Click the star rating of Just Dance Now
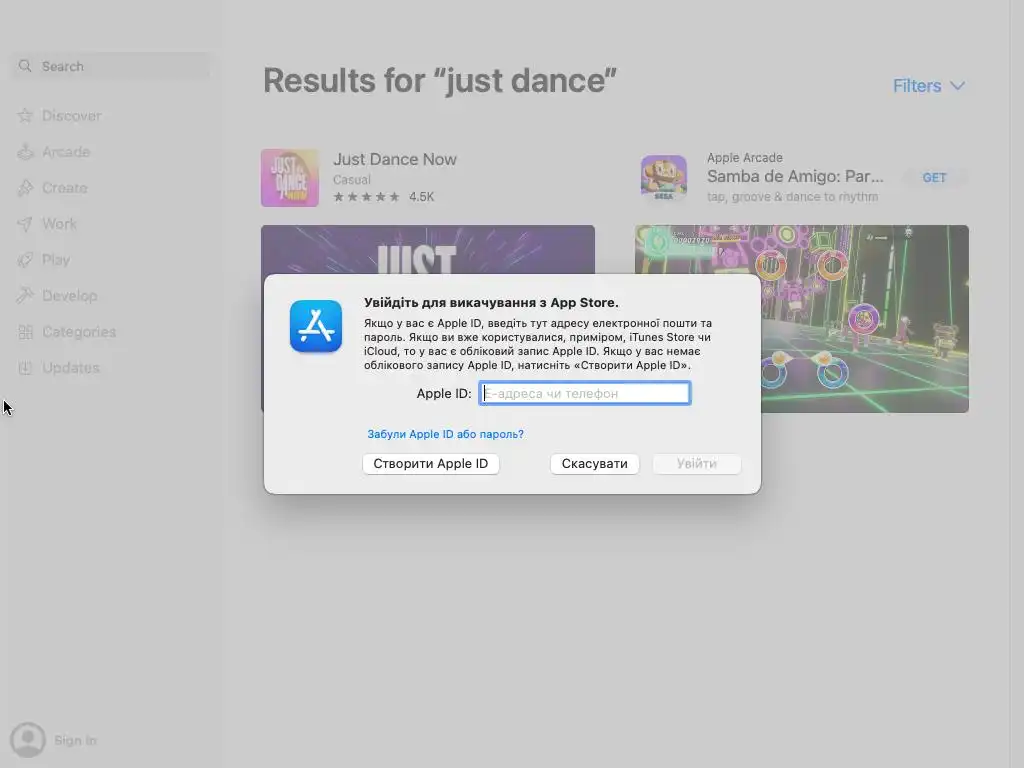 click(366, 197)
